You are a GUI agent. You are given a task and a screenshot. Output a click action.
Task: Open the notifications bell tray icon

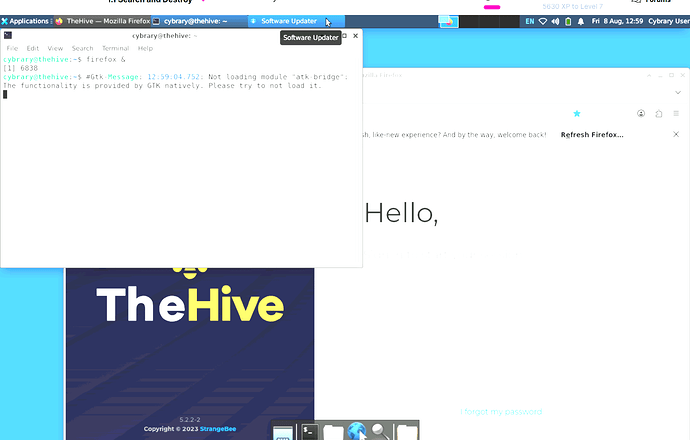click(581, 21)
